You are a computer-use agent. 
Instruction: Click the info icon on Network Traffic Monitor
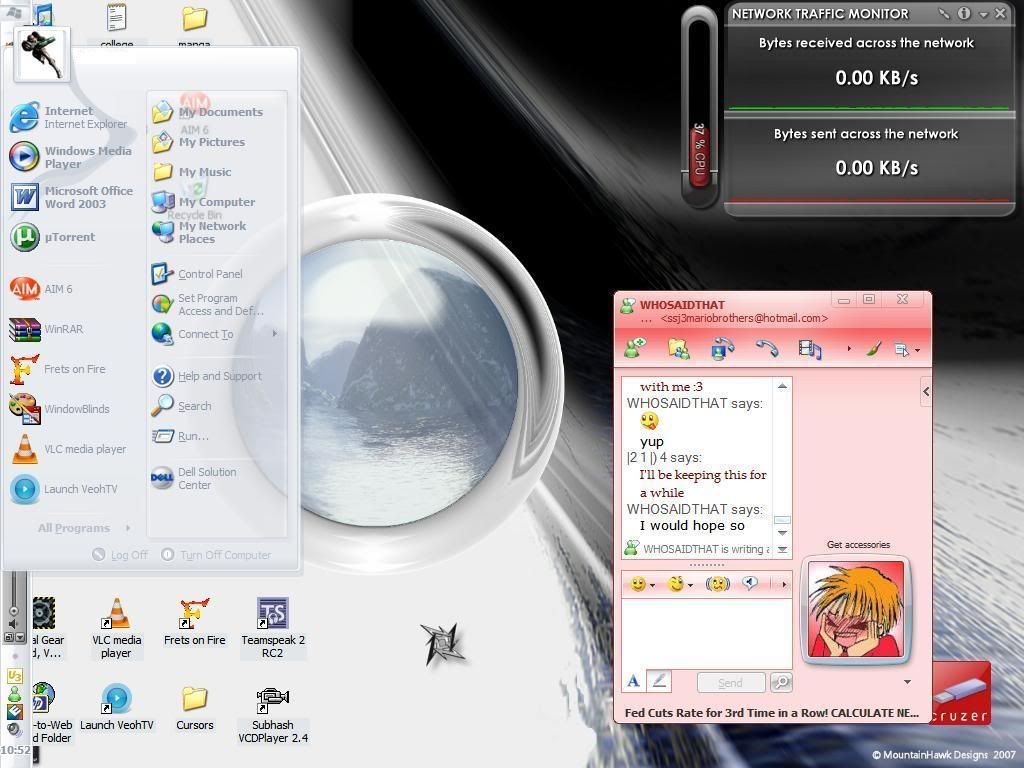coord(964,14)
